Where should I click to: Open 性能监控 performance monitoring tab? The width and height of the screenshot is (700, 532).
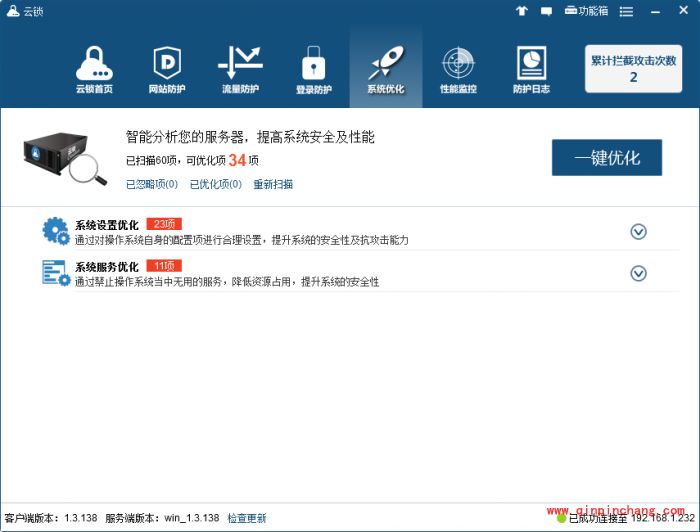[458, 70]
